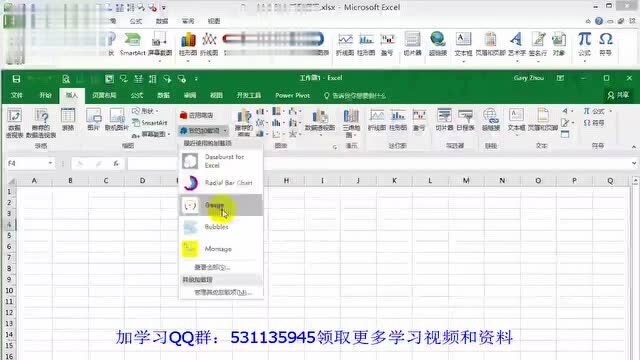Open the 3D Map icon
Viewport: 640px width, 360px height.
351,122
